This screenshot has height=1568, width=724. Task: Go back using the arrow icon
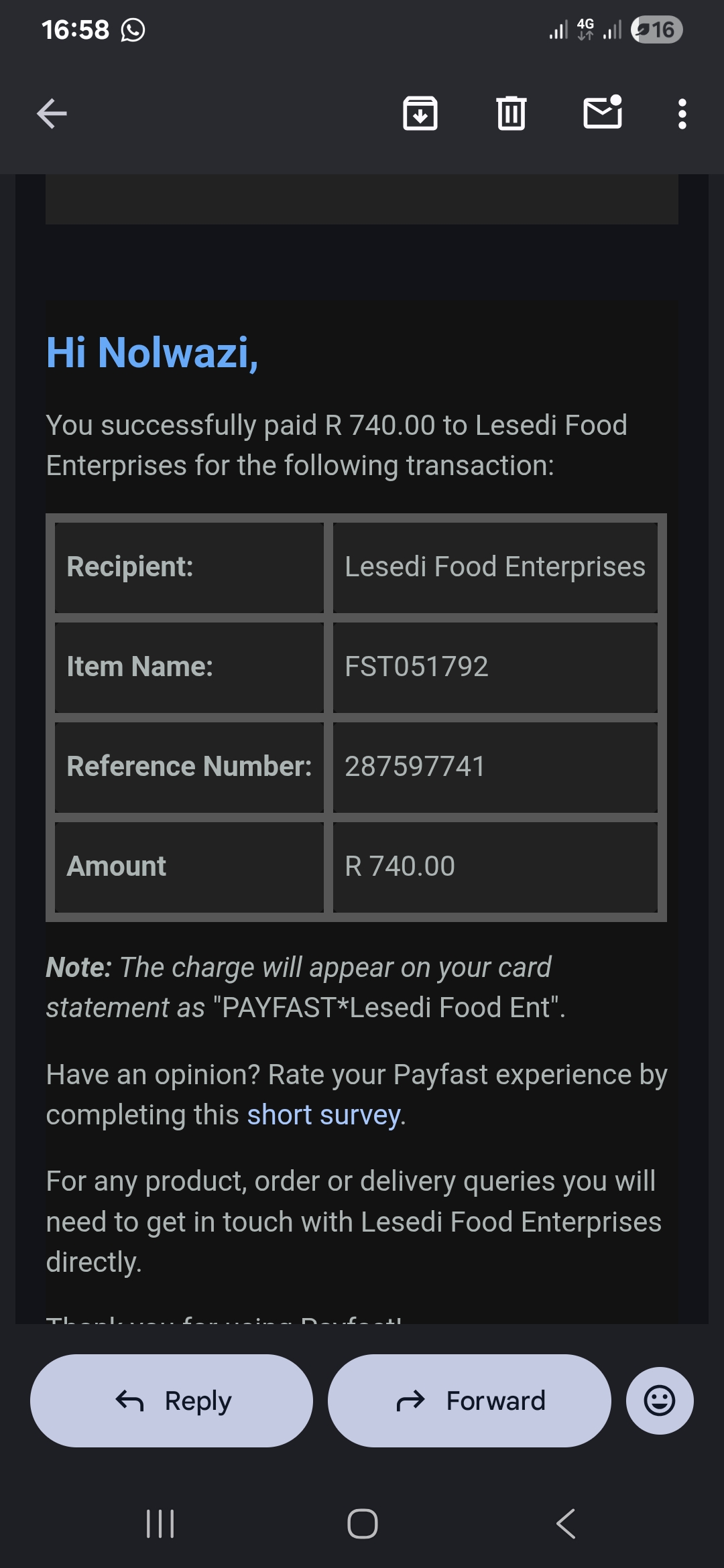[x=52, y=113]
